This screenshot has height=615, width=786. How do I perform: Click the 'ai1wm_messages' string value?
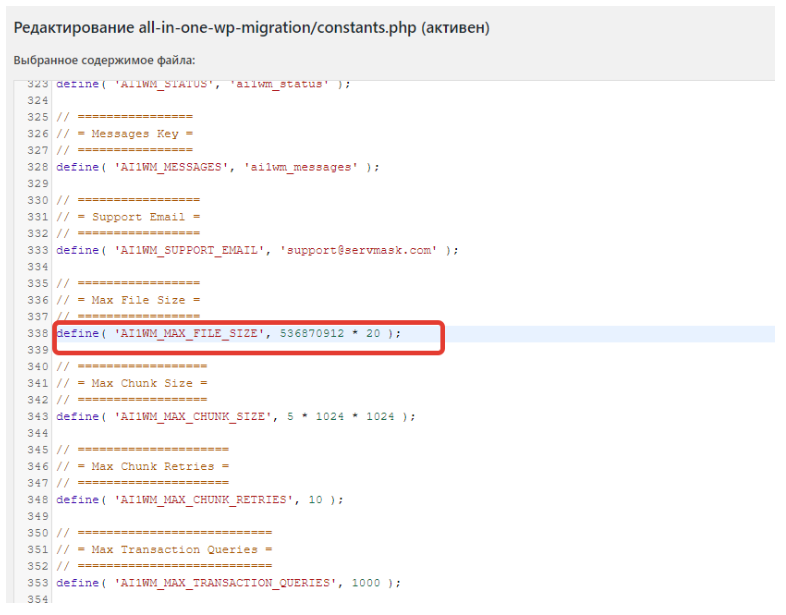(301, 167)
